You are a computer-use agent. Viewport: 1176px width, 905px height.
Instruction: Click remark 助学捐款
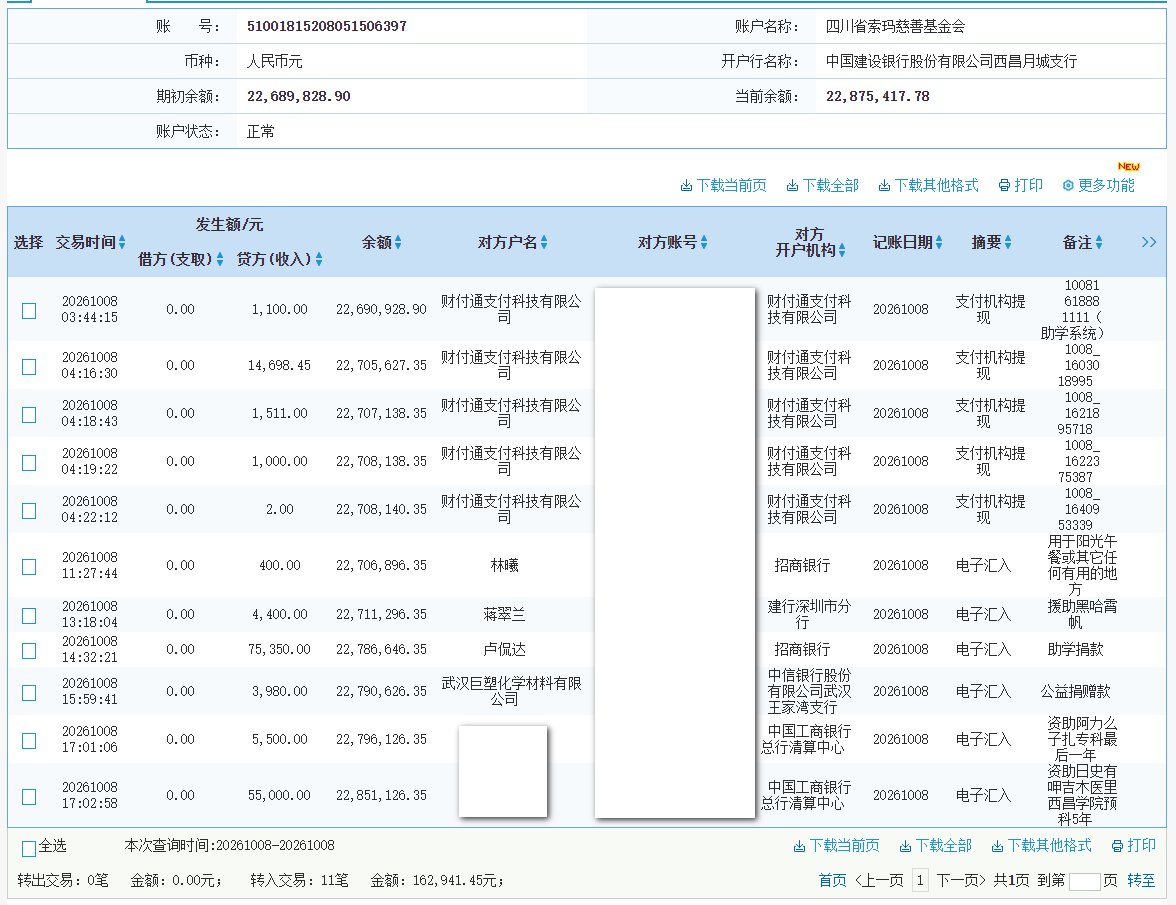coord(1076,649)
